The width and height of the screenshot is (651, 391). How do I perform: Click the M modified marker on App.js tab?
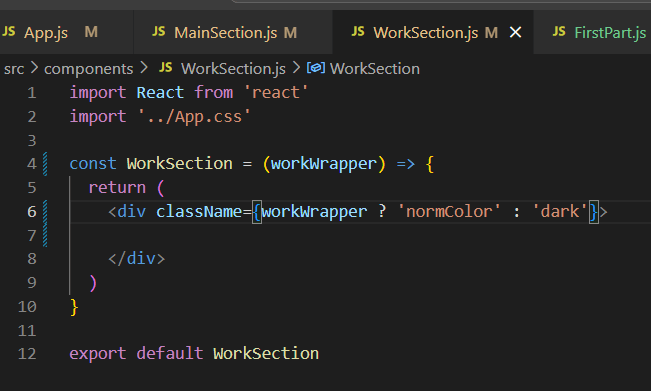[91, 32]
